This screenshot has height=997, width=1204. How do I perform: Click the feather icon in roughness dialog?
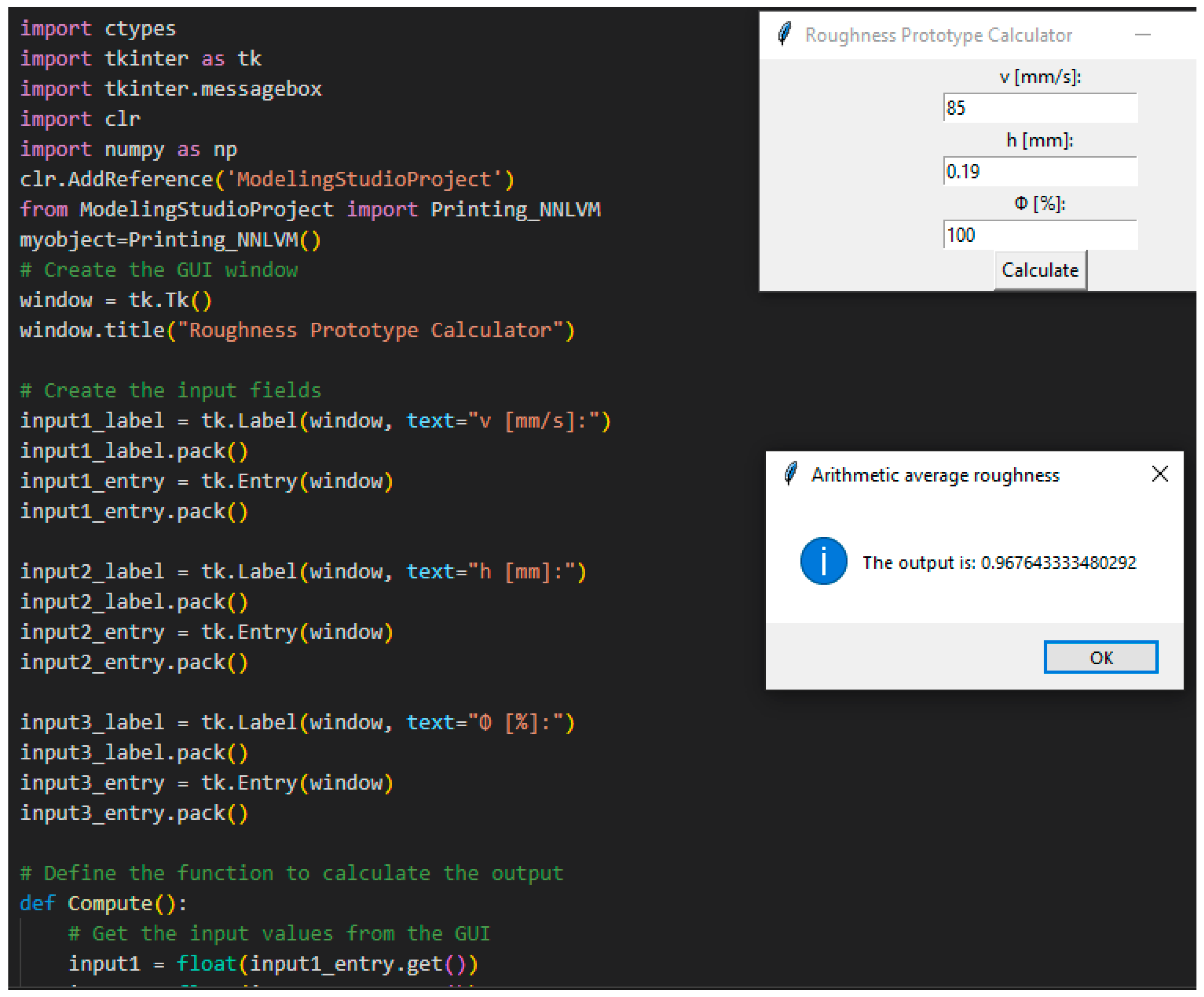(791, 474)
